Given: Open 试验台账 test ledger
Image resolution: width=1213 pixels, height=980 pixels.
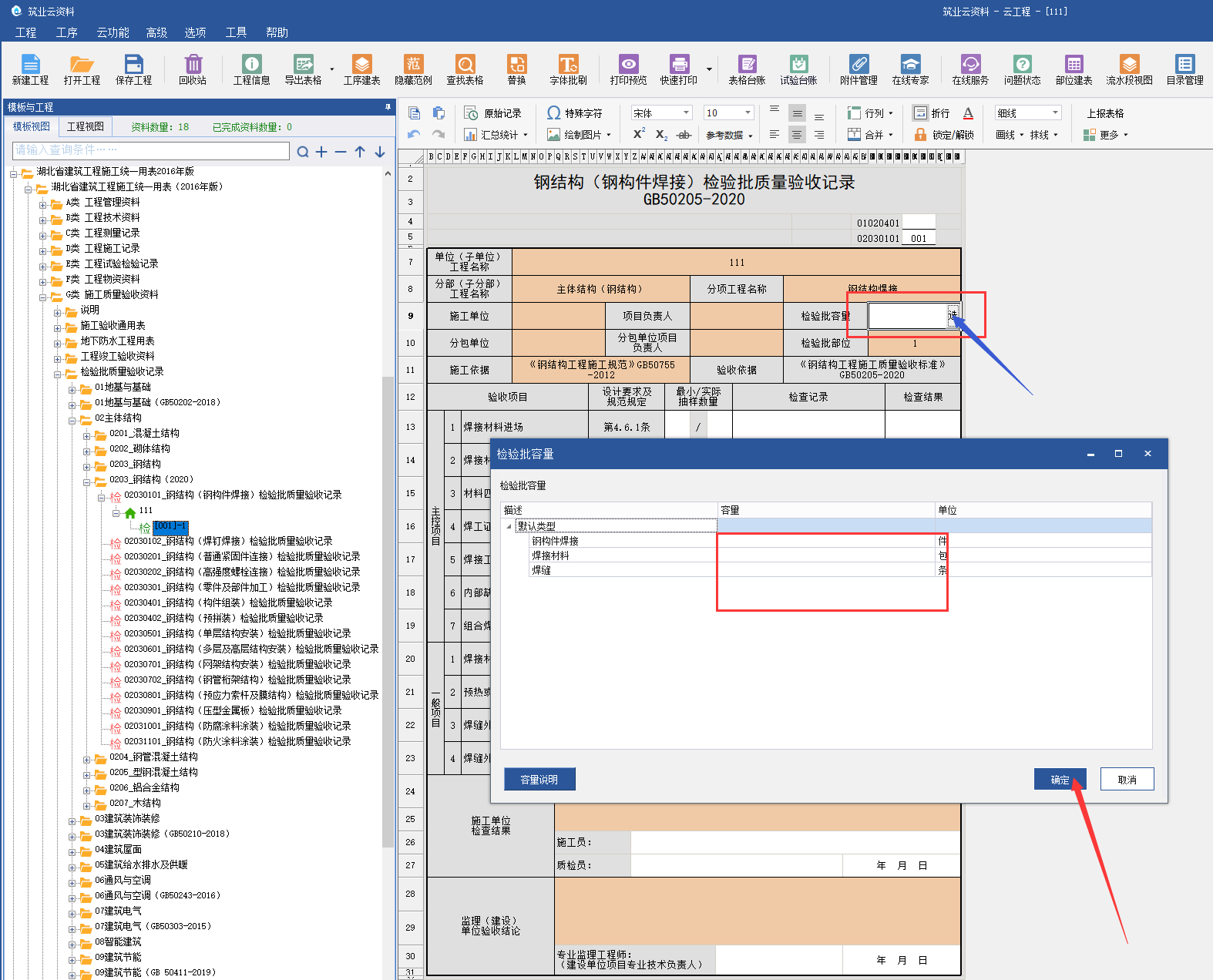Looking at the screenshot, I should 798,69.
